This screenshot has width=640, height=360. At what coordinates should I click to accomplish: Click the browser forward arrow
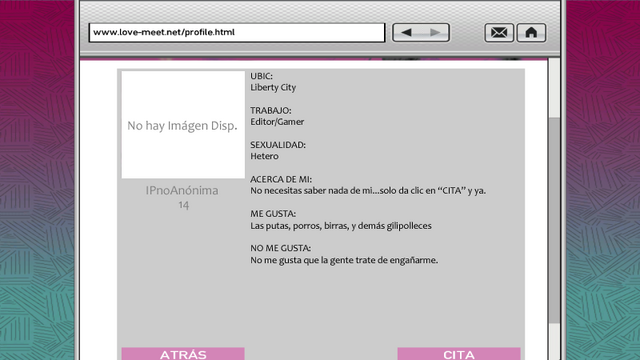(x=435, y=32)
